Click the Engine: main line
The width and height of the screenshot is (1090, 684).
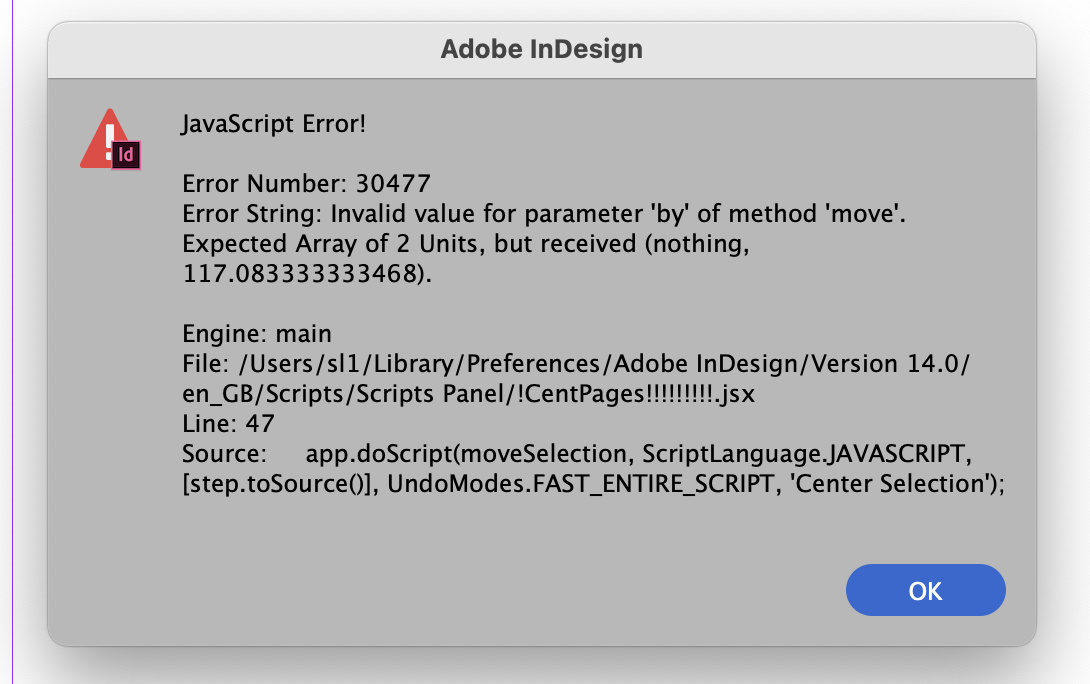pos(257,334)
